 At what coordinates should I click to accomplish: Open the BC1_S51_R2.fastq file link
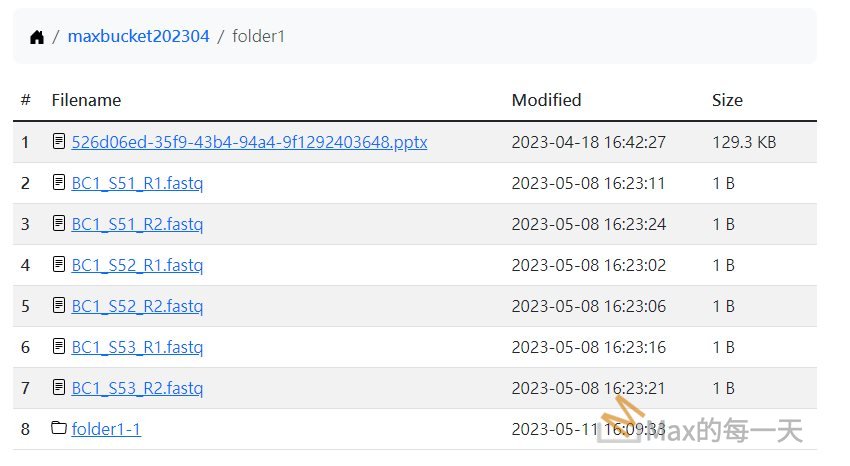(x=137, y=224)
